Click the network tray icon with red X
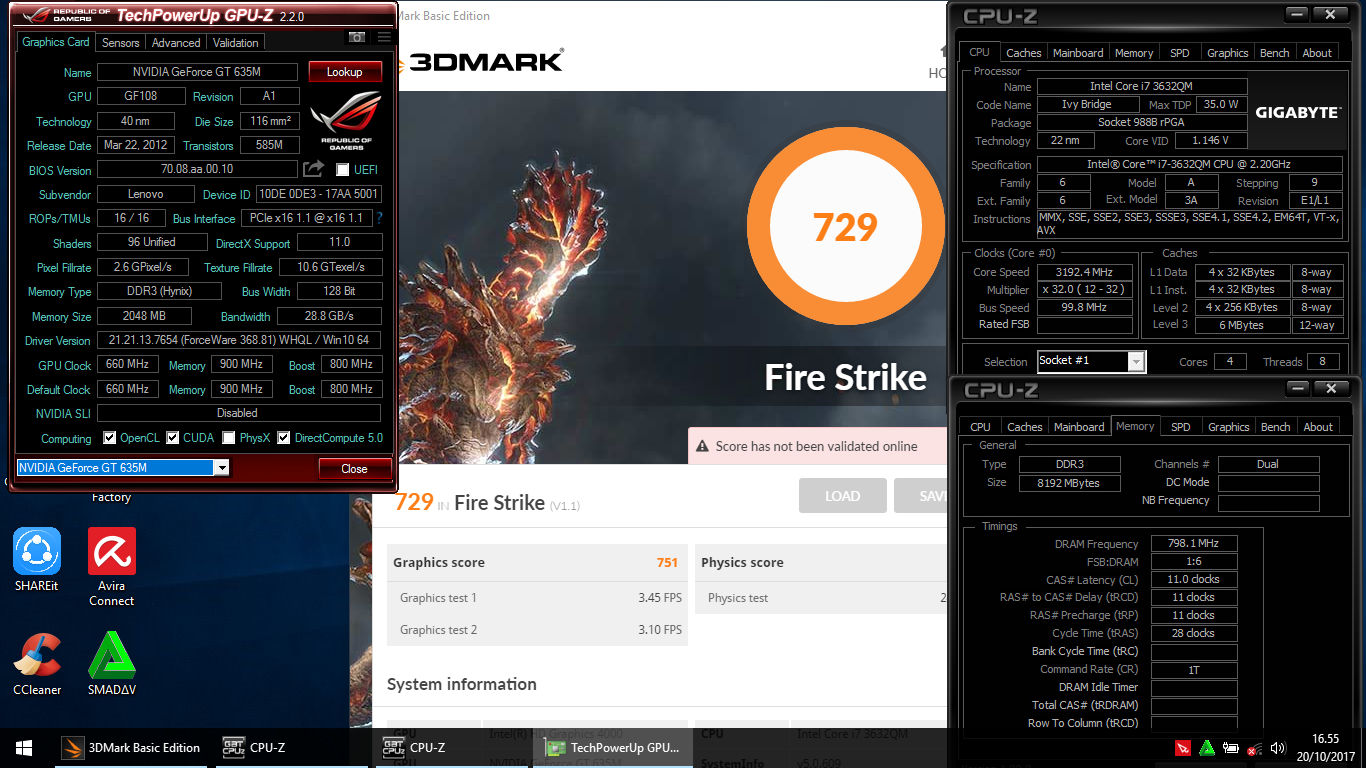 point(1254,748)
